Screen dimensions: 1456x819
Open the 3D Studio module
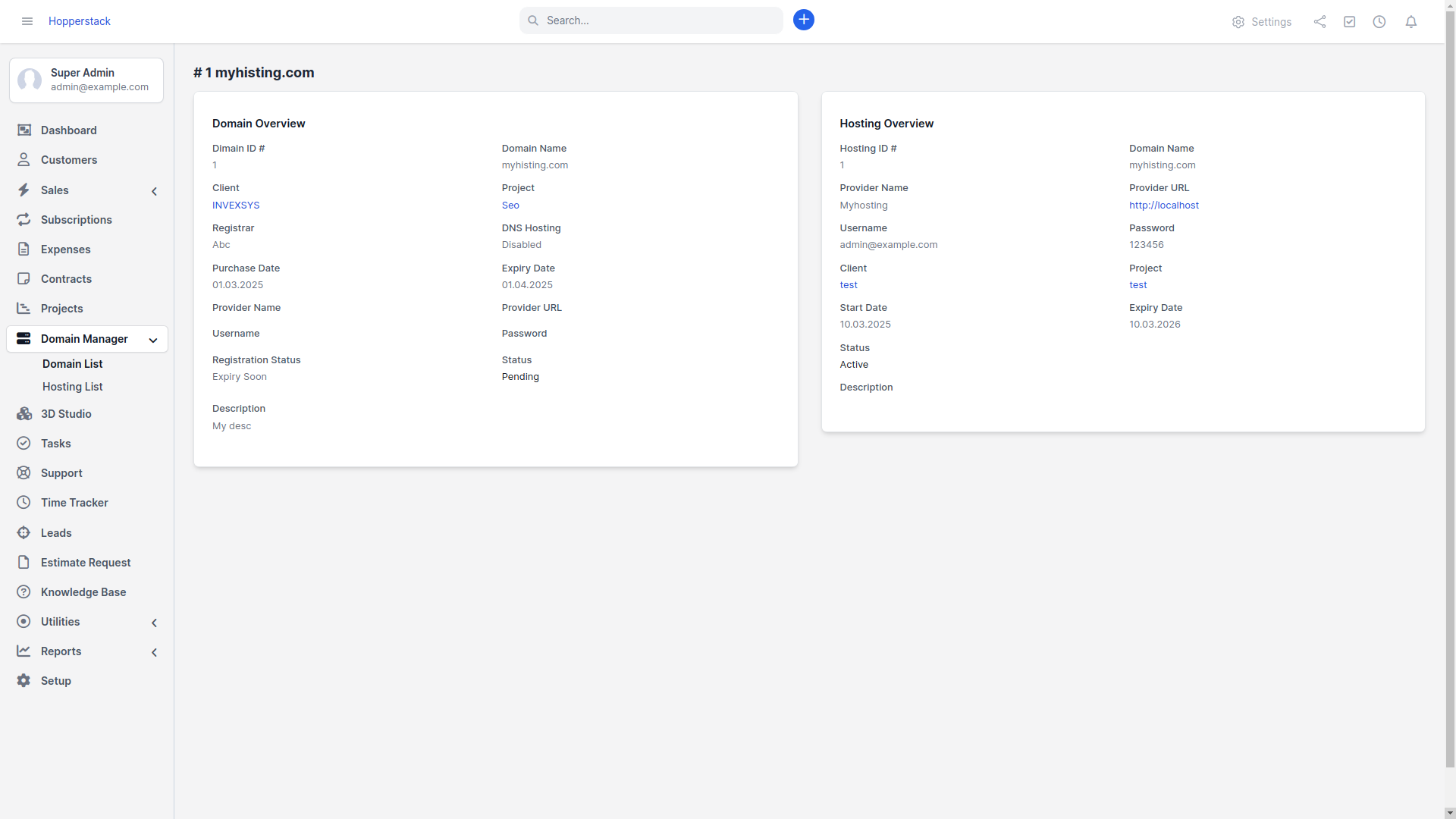(x=64, y=413)
